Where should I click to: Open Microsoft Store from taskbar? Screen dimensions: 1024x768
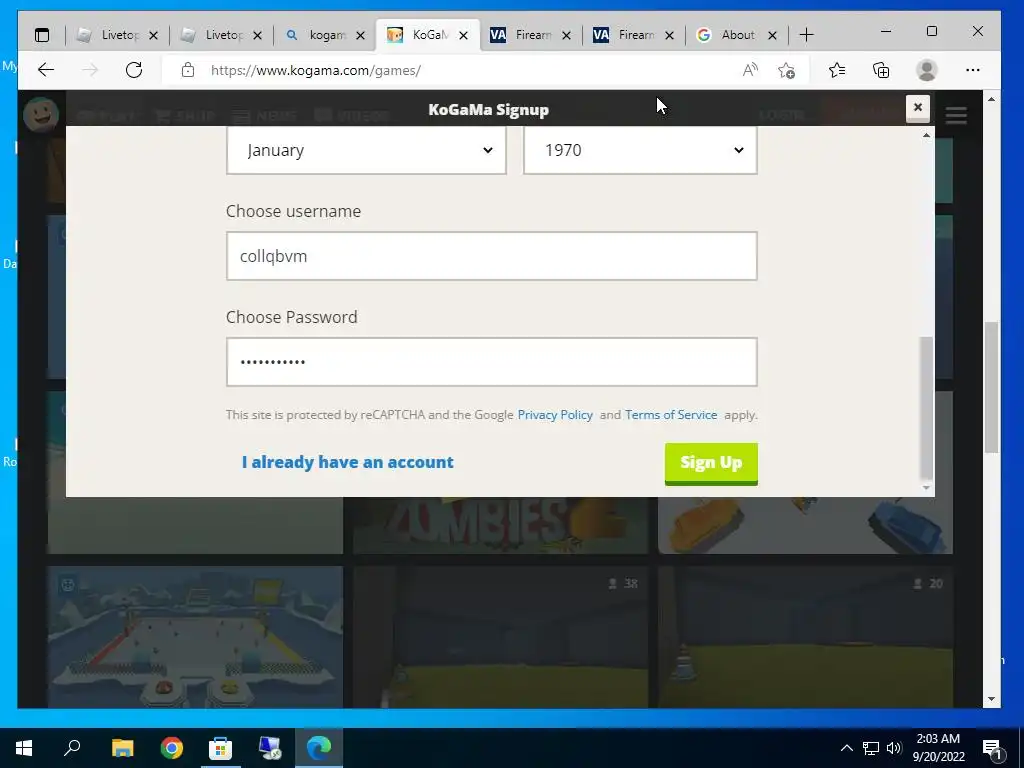[x=220, y=748]
